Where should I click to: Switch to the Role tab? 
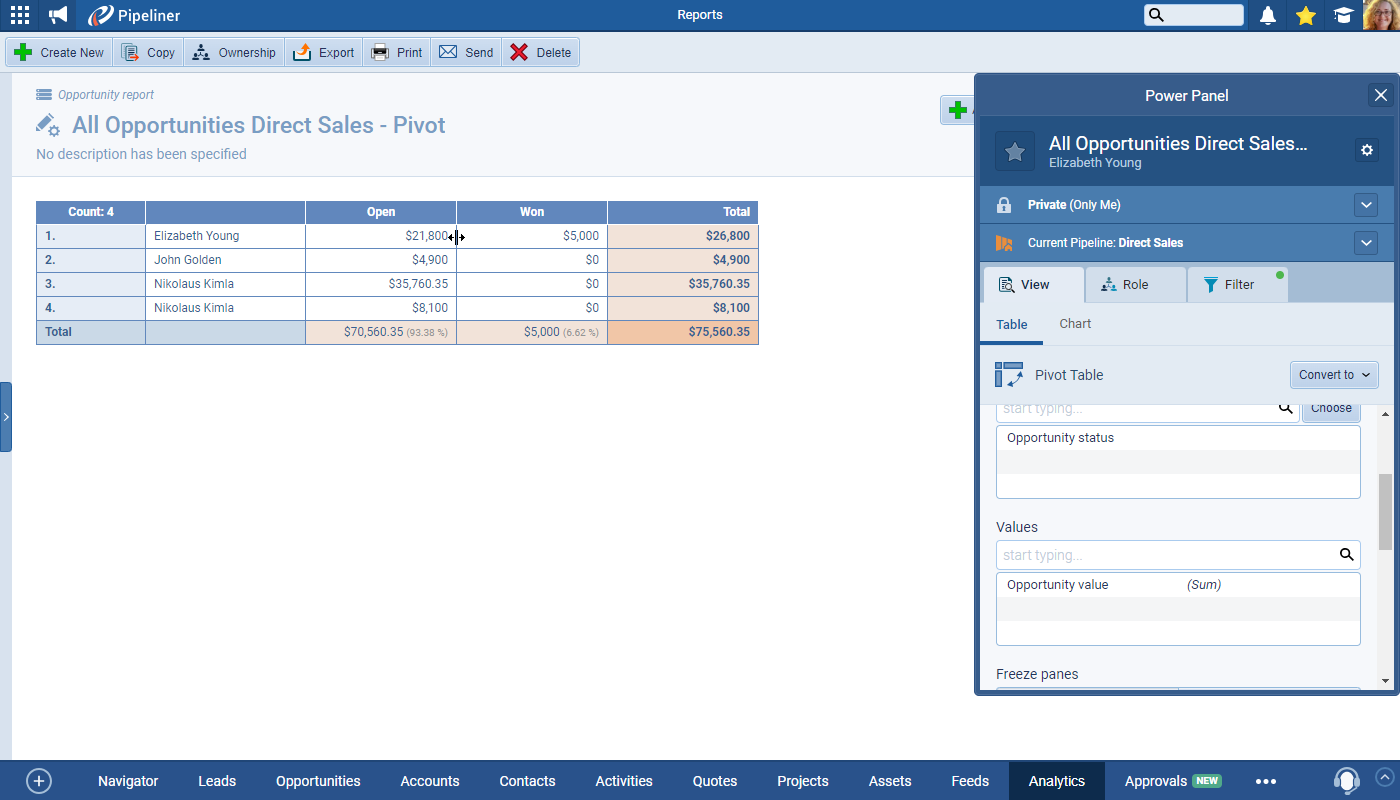[1134, 285]
